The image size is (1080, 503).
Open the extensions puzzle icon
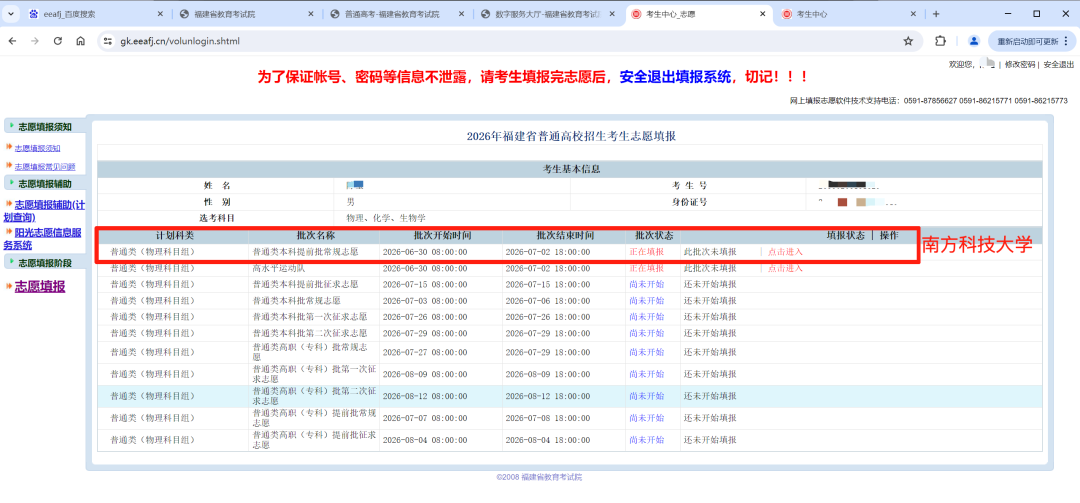coord(941,41)
